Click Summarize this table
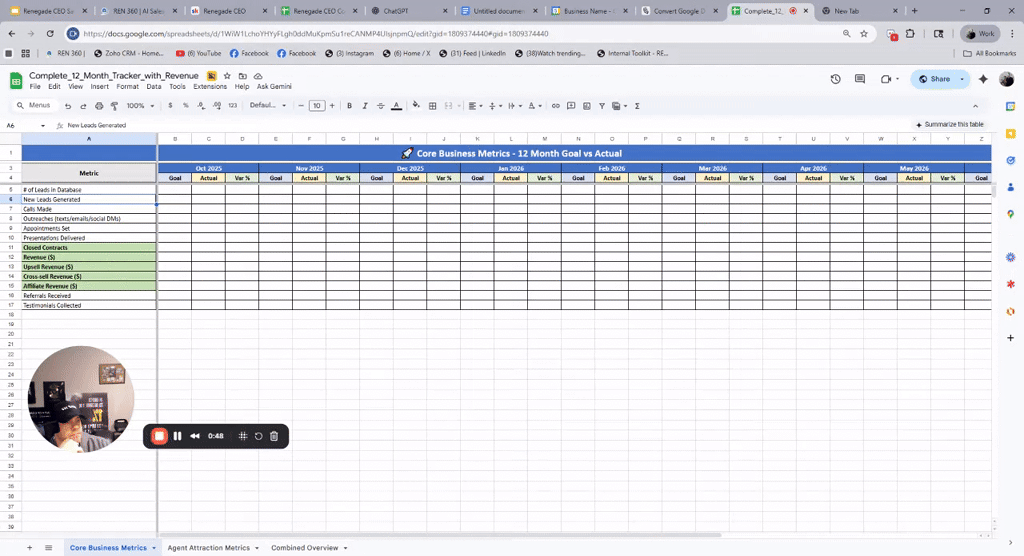This screenshot has height=556, width=1024. [950, 124]
